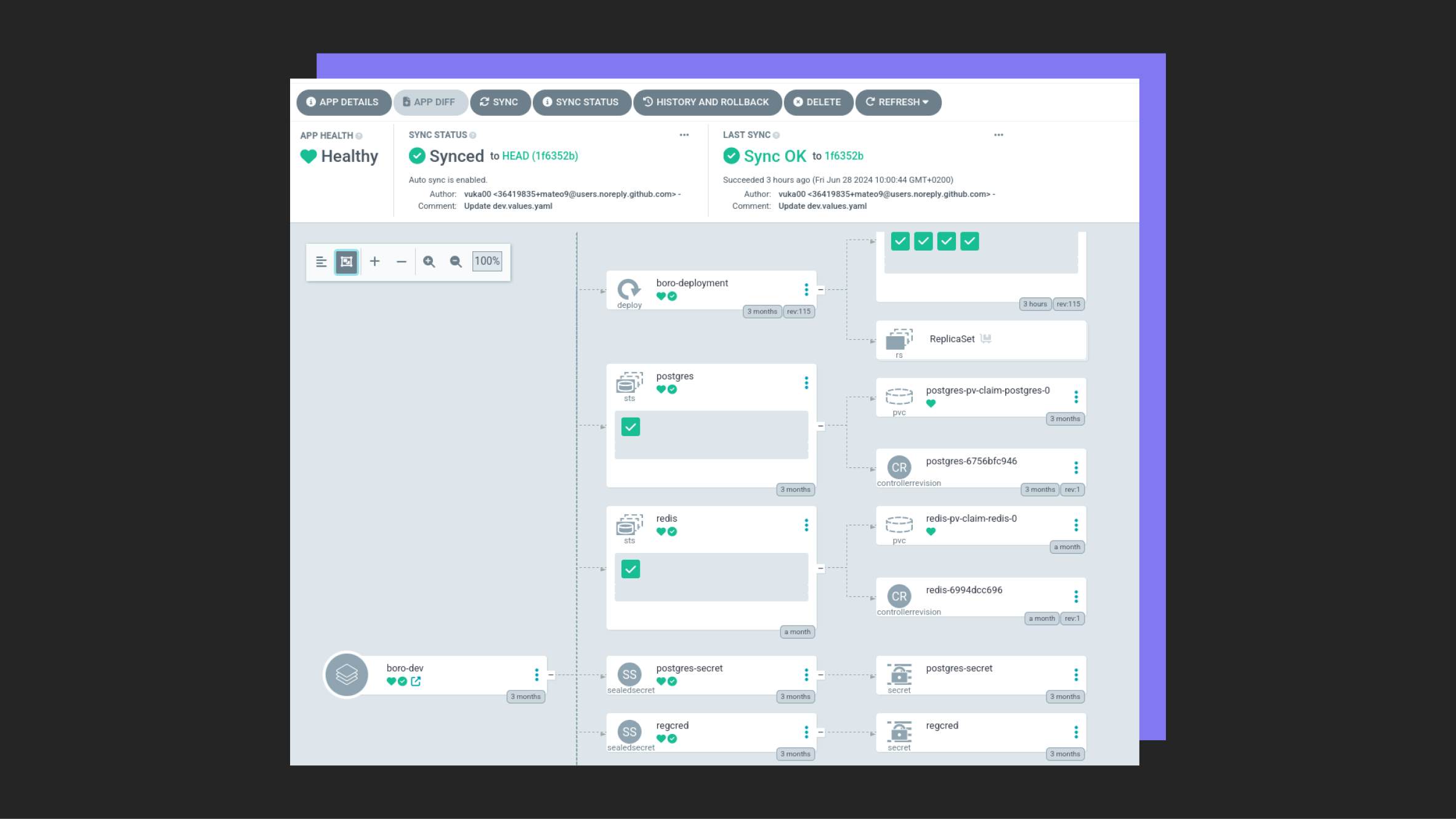Click the ReplicaSet node's small icon badge
Image resolution: width=1456 pixels, height=819 pixels.
986,339
